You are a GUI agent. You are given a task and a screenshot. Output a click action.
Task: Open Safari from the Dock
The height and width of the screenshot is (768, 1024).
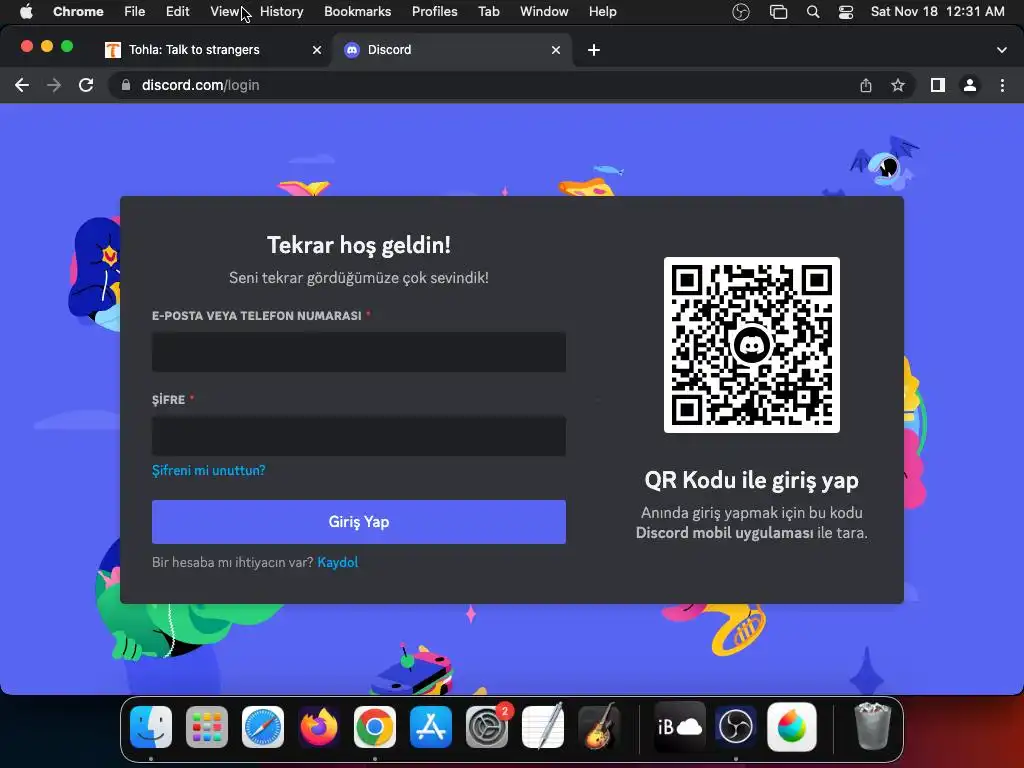coord(263,727)
